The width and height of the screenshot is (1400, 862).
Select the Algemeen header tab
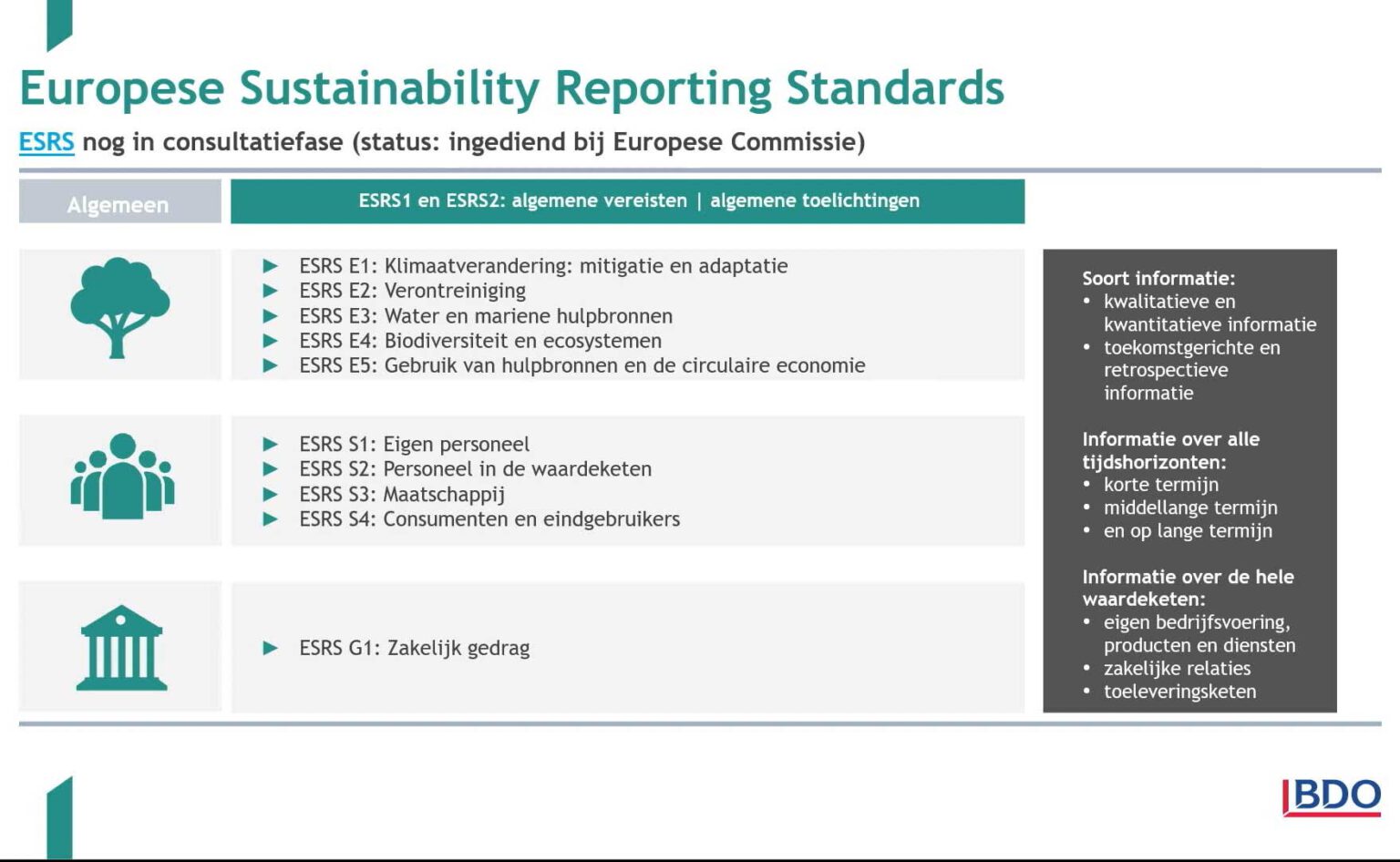pyautogui.click(x=118, y=204)
